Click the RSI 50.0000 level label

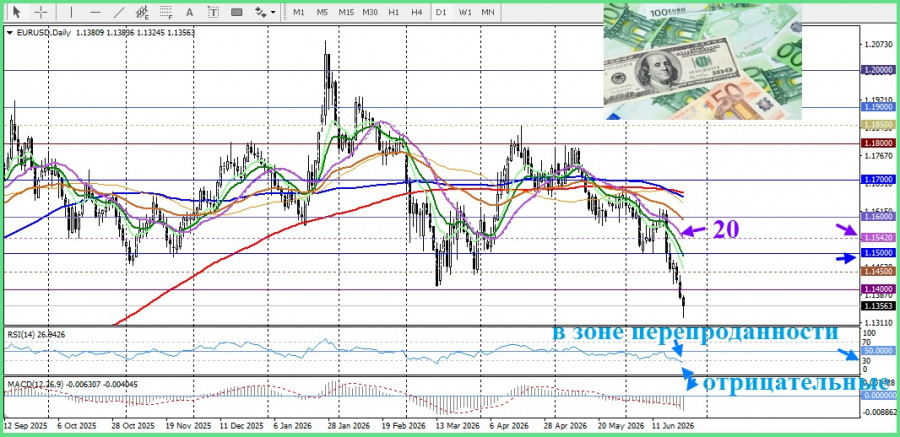[878, 351]
